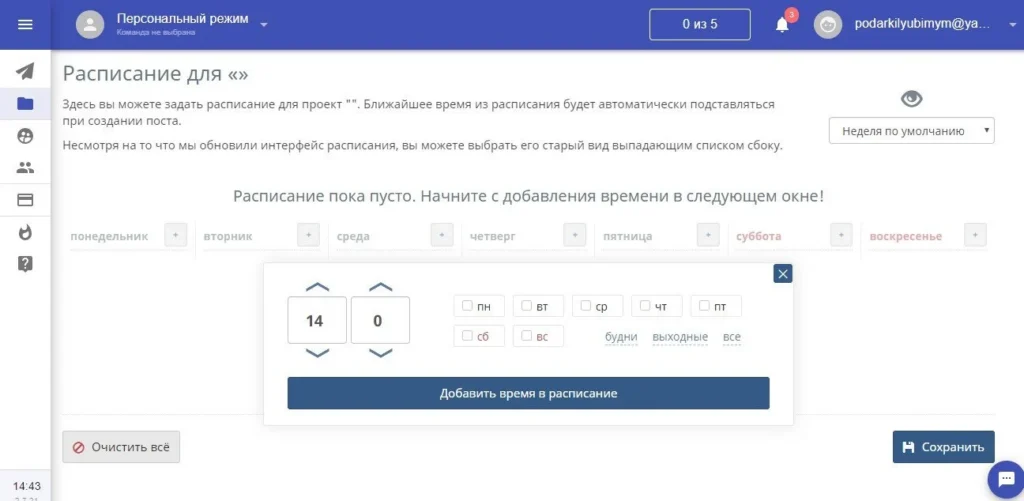Open the hamburger menu
Screen dimensions: 1024x501
pos(25,25)
